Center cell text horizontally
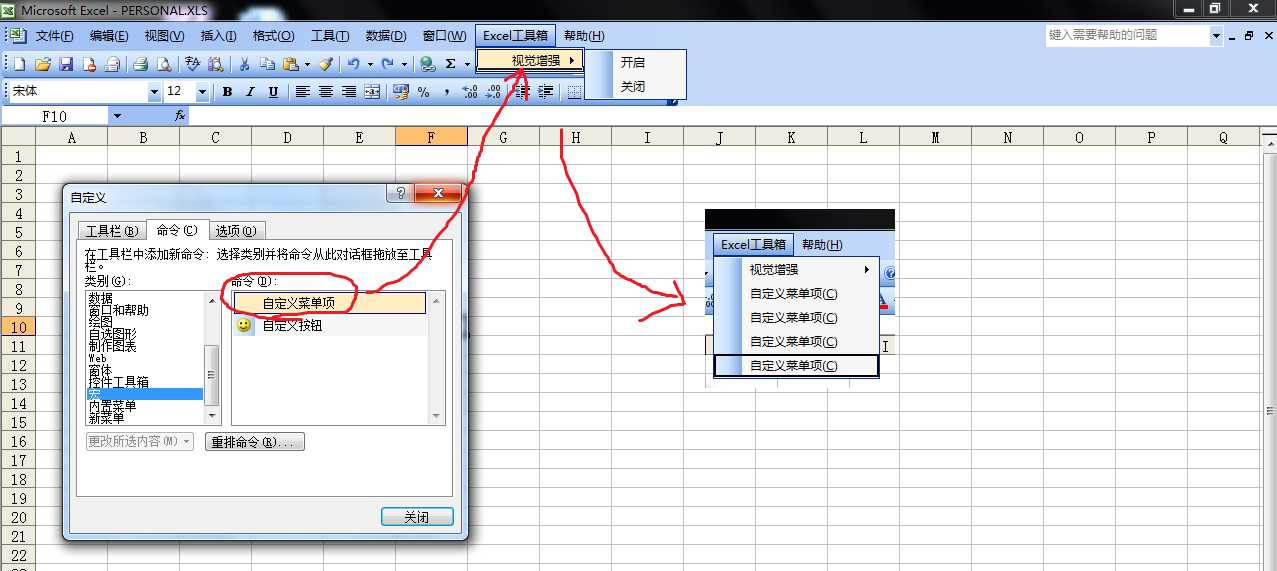This screenshot has height=571, width=1277. (x=325, y=92)
